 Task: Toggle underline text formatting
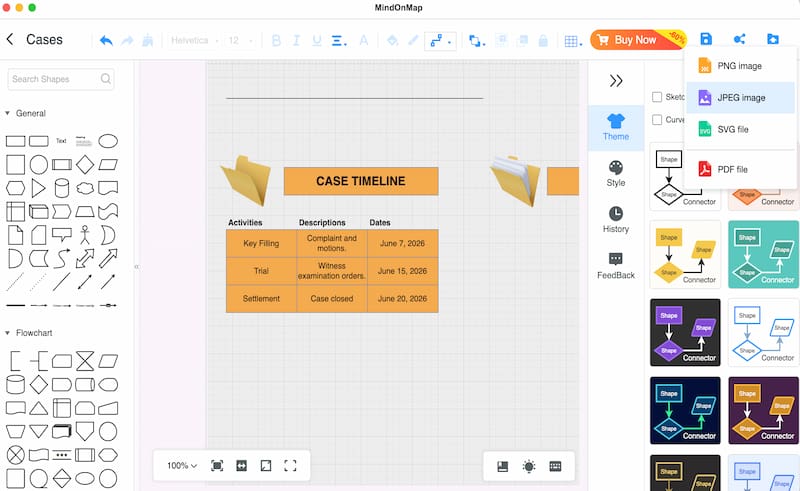click(x=317, y=40)
